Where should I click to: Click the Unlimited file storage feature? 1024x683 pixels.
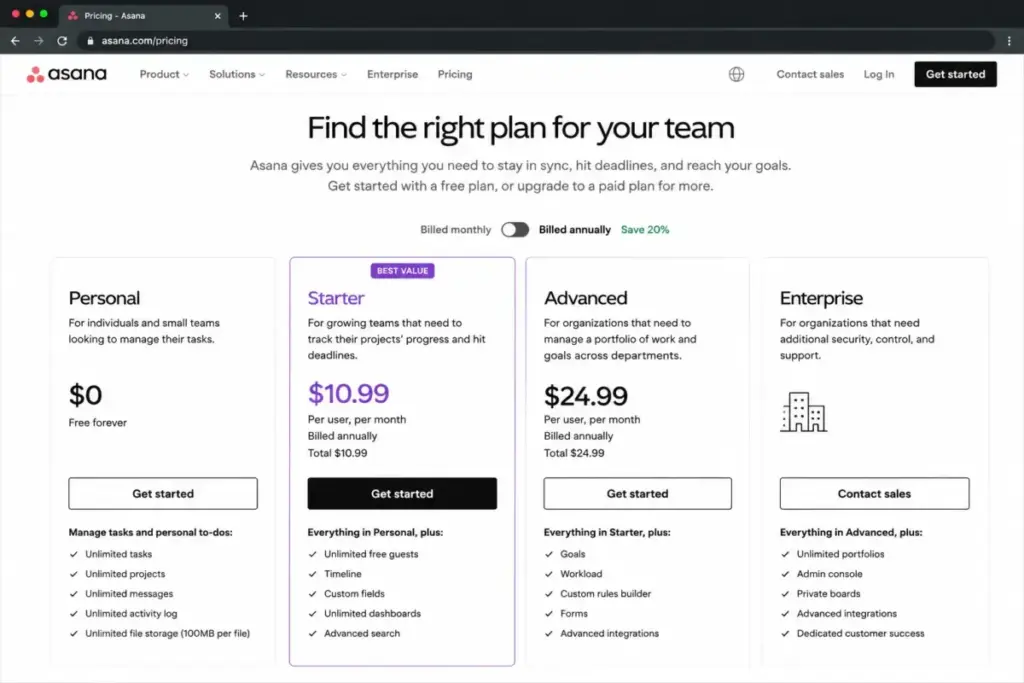click(x=167, y=633)
